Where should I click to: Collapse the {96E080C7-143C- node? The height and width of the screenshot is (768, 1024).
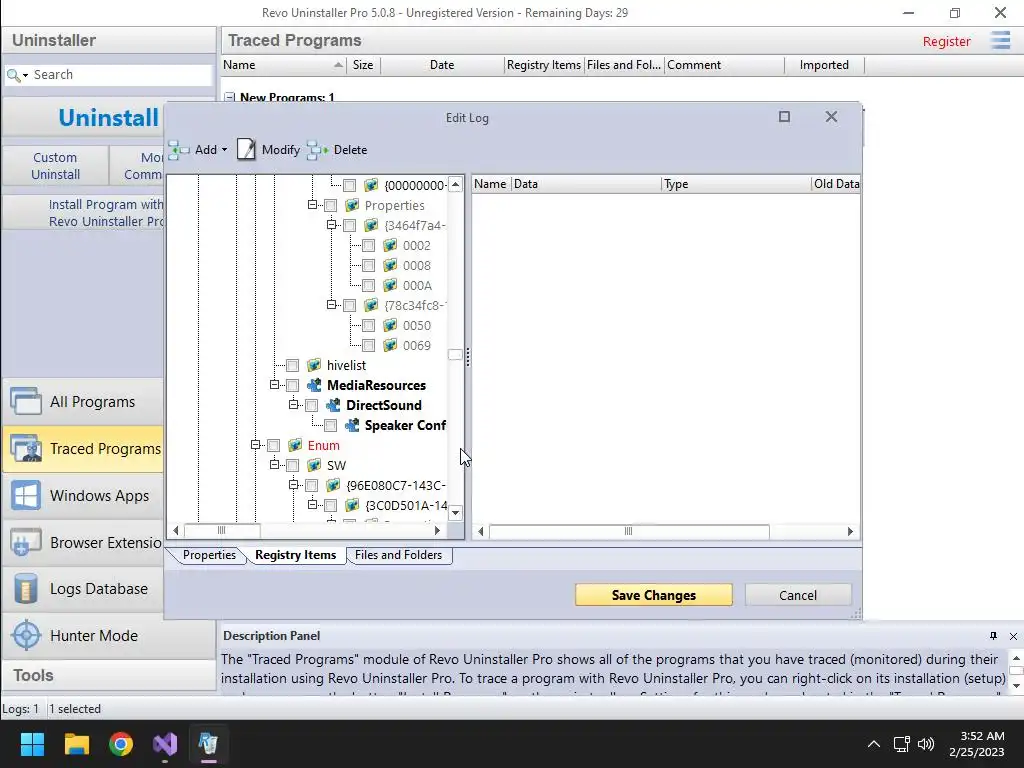293,485
